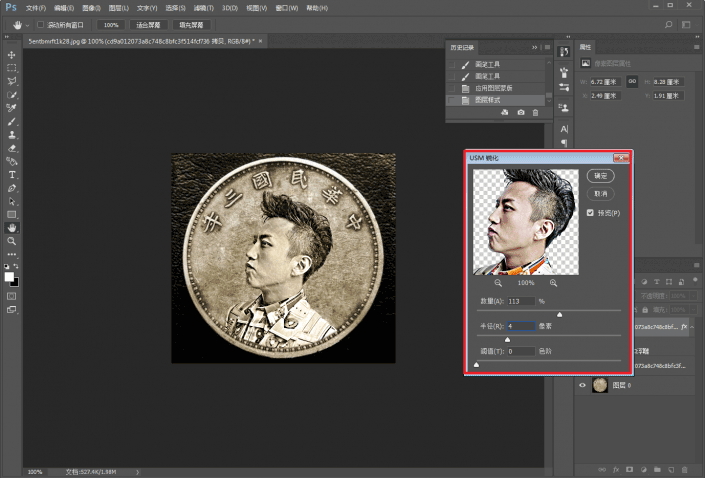
Task: Open the Brush Presets panel icon
Action: coord(564,87)
